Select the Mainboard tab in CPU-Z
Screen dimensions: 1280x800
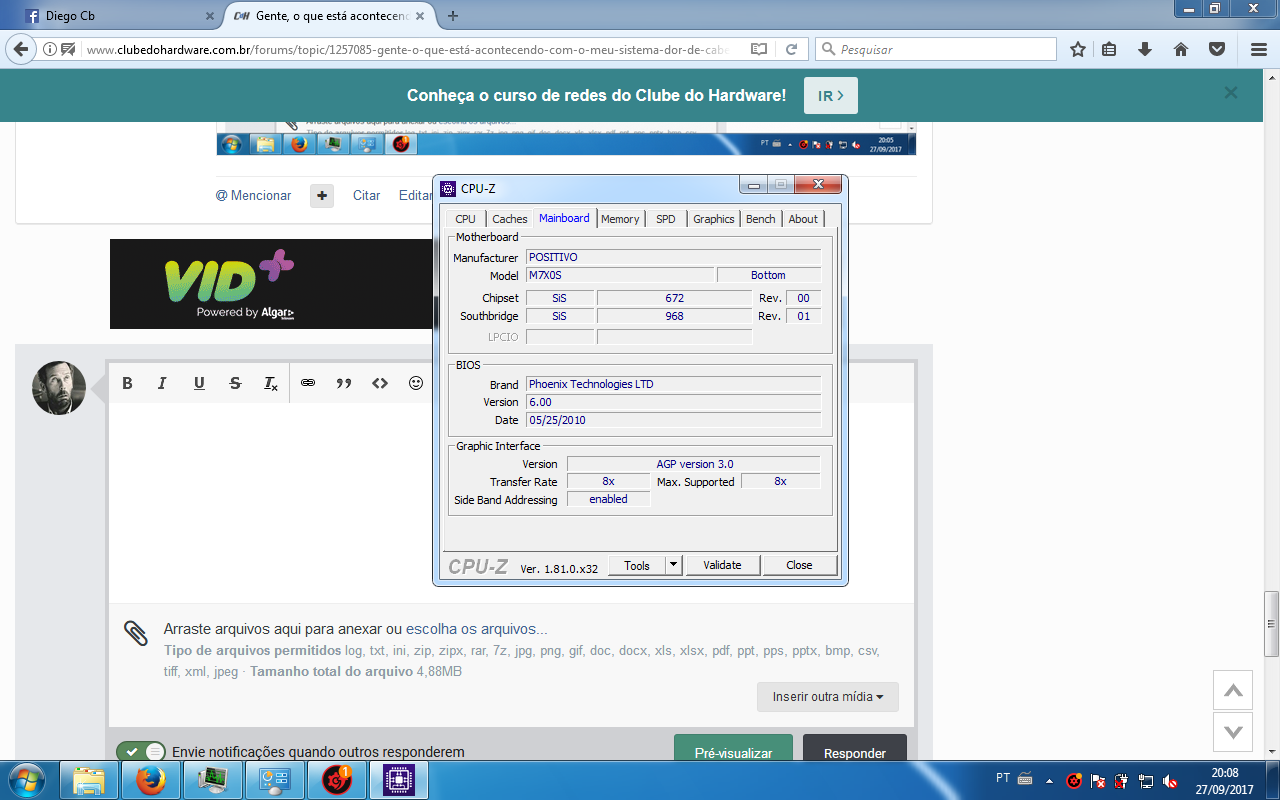pos(564,218)
